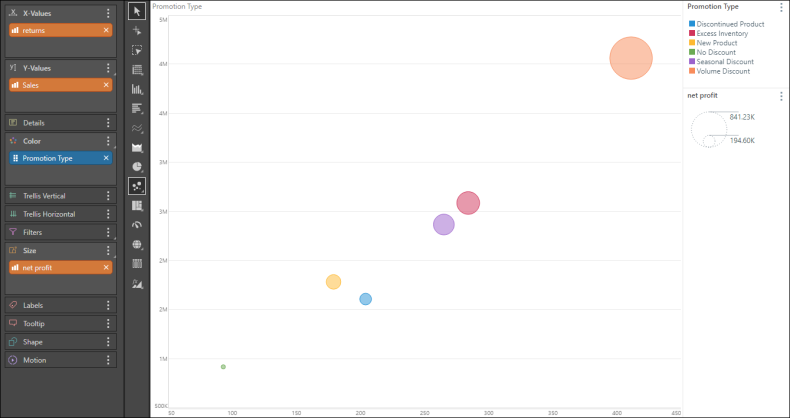Image resolution: width=790 pixels, height=418 pixels.
Task: Remove Promotion Type from Color zone
Action: coord(106,158)
